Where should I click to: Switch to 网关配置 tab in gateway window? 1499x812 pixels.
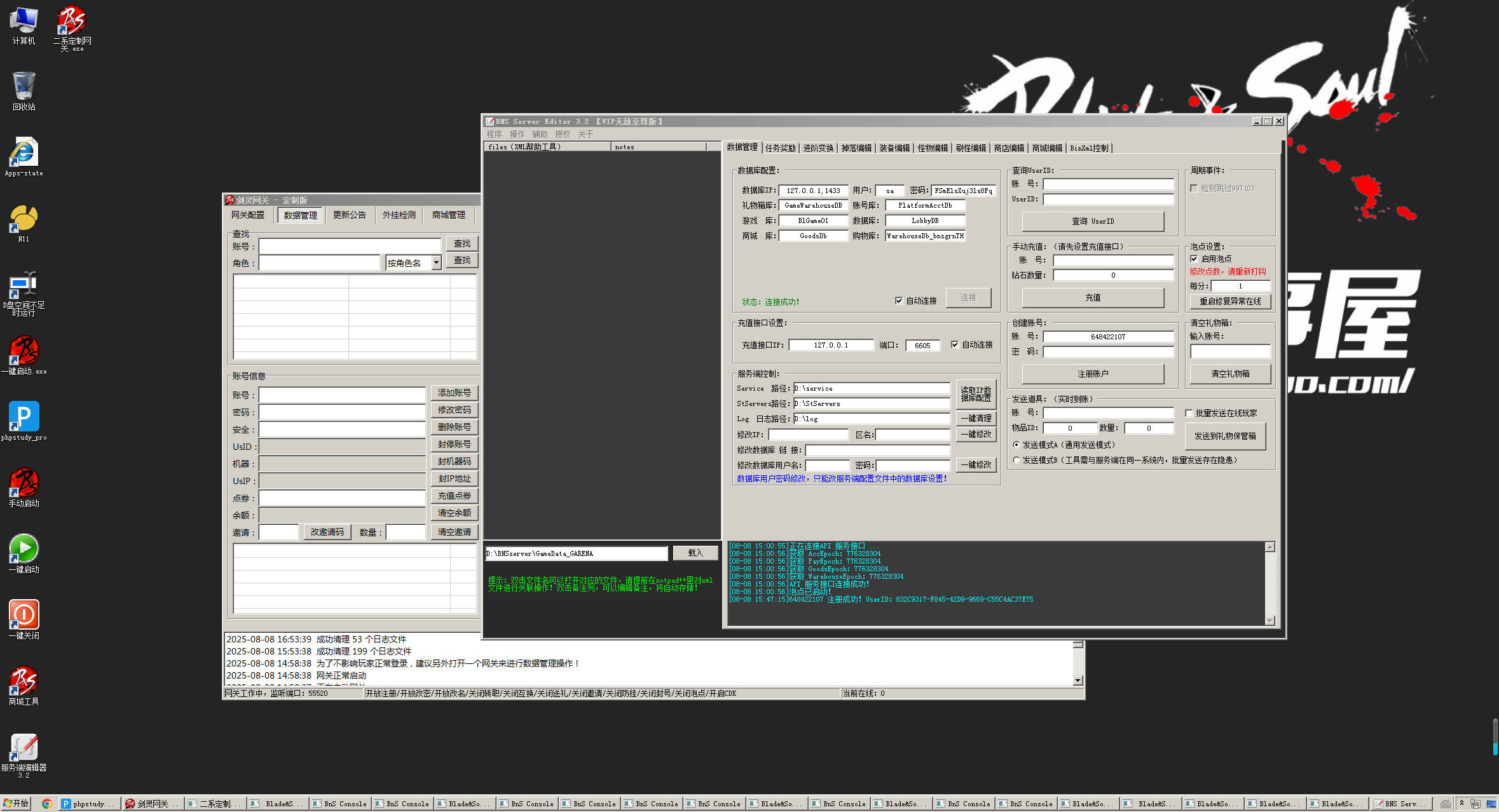(248, 215)
